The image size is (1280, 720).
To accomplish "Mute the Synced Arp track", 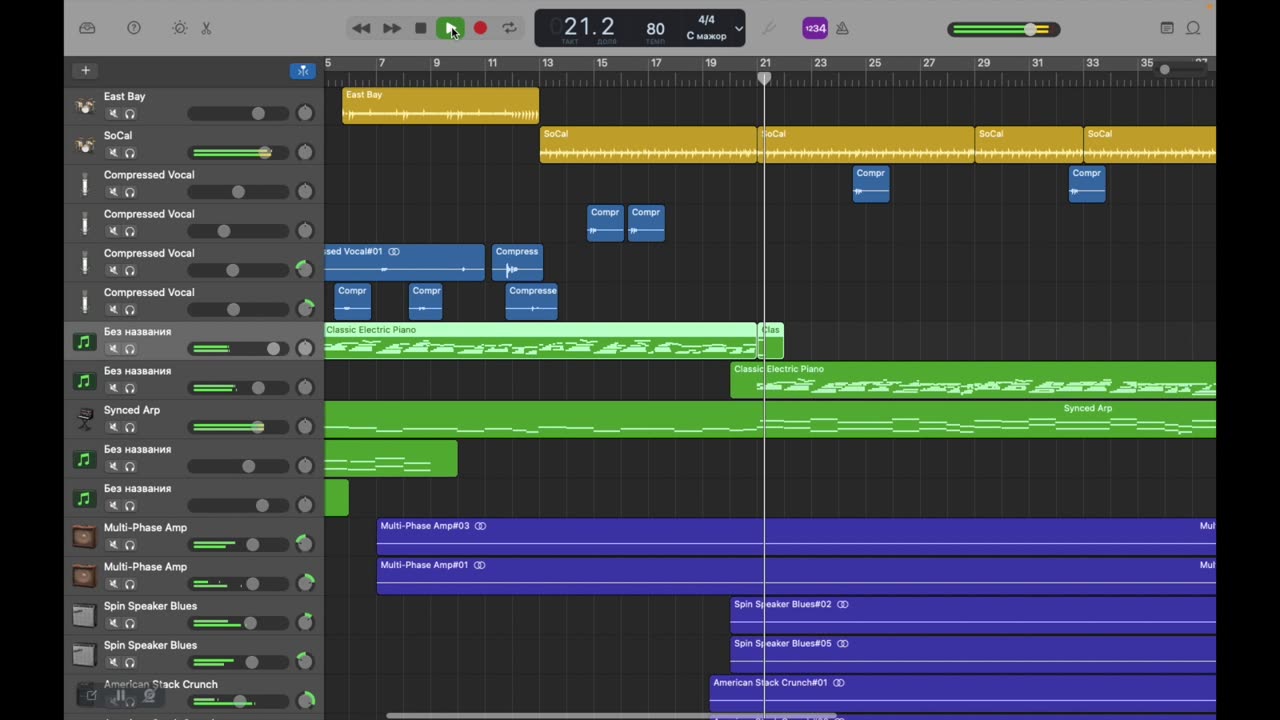I will coord(112,427).
